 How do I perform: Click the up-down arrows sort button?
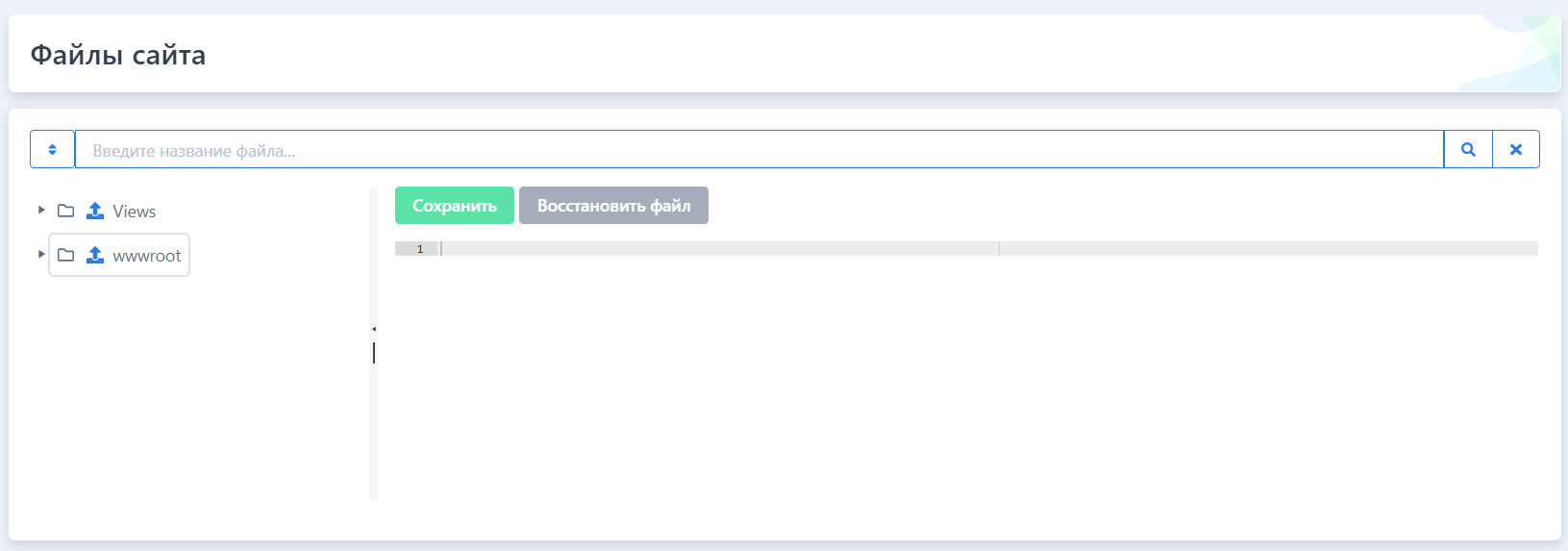pyautogui.click(x=52, y=149)
